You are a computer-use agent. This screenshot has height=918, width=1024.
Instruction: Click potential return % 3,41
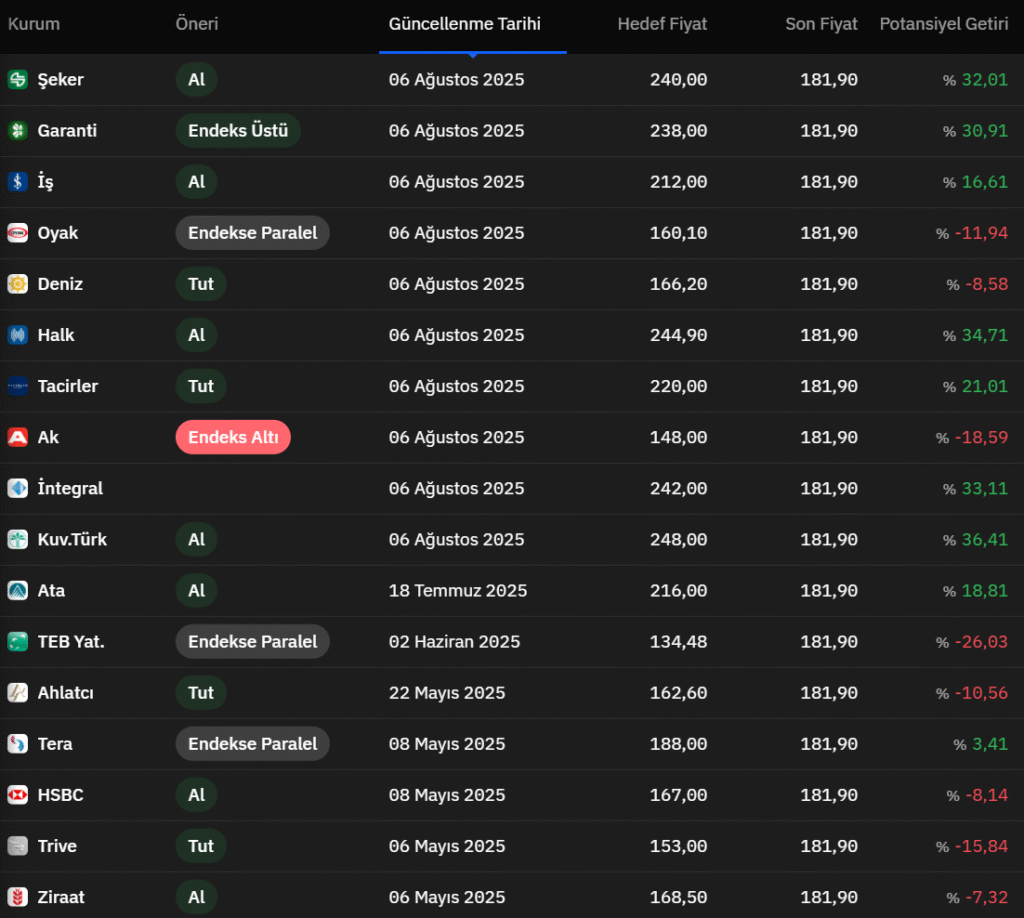[981, 744]
